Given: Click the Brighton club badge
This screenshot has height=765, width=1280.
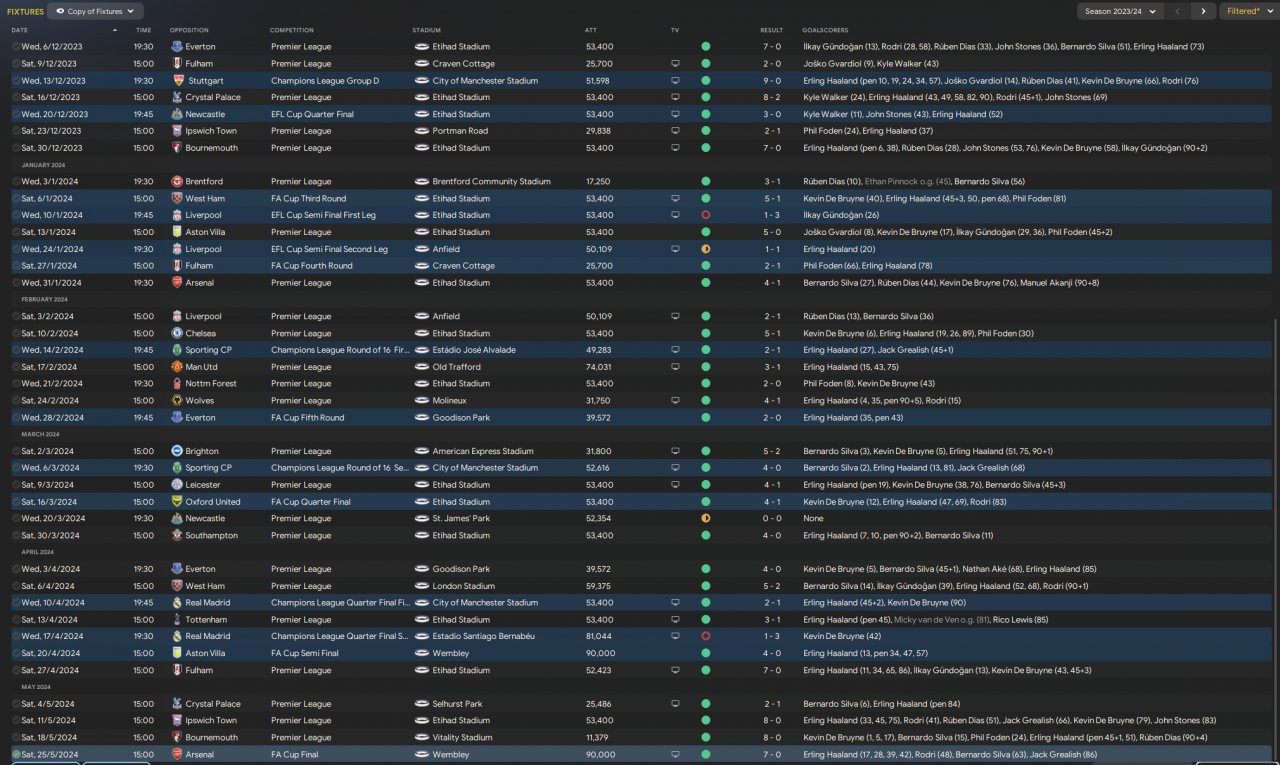Looking at the screenshot, I should point(177,451).
